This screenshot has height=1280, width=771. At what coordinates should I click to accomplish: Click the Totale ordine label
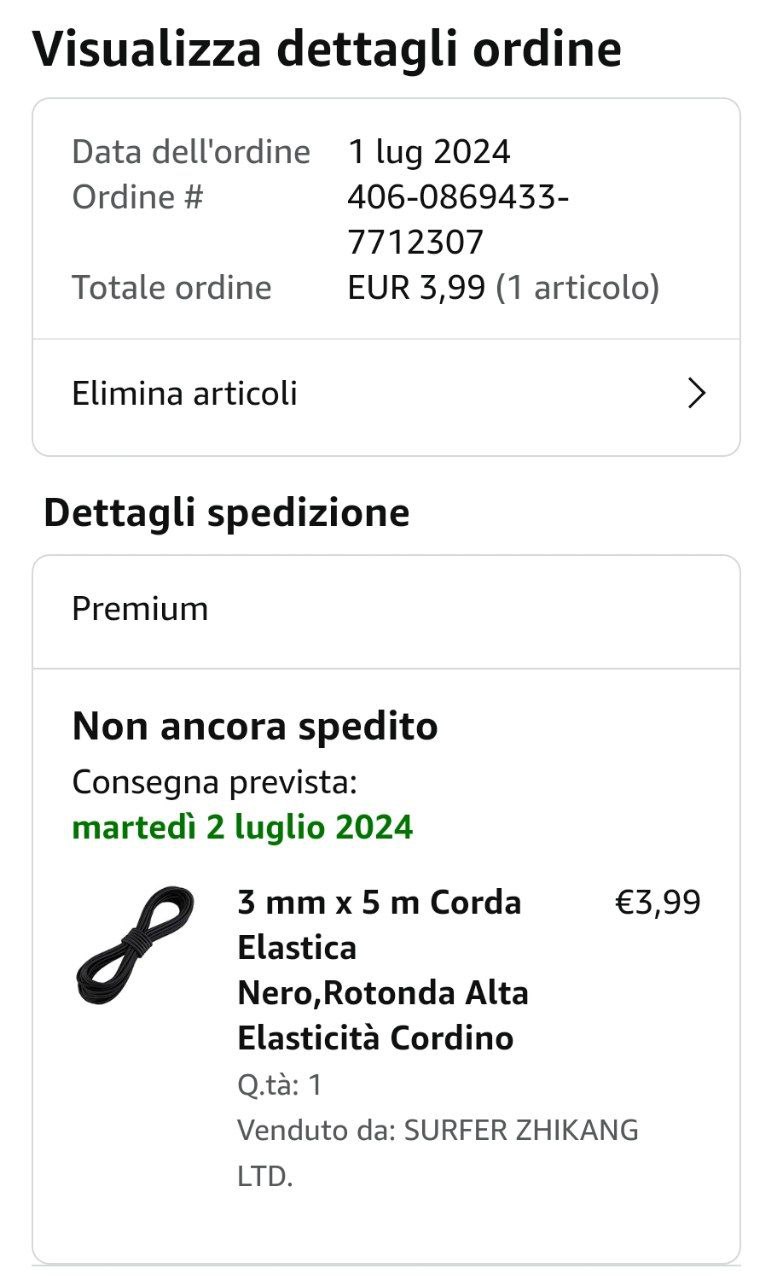pyautogui.click(x=172, y=288)
